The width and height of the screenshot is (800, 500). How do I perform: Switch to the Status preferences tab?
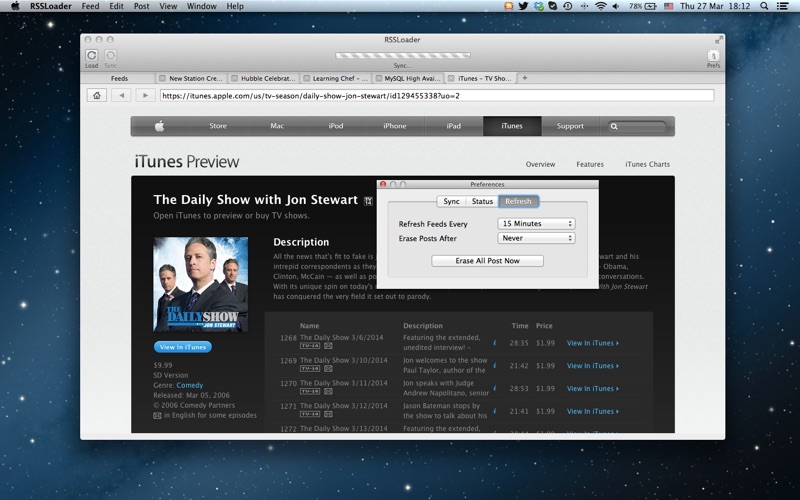click(x=482, y=202)
